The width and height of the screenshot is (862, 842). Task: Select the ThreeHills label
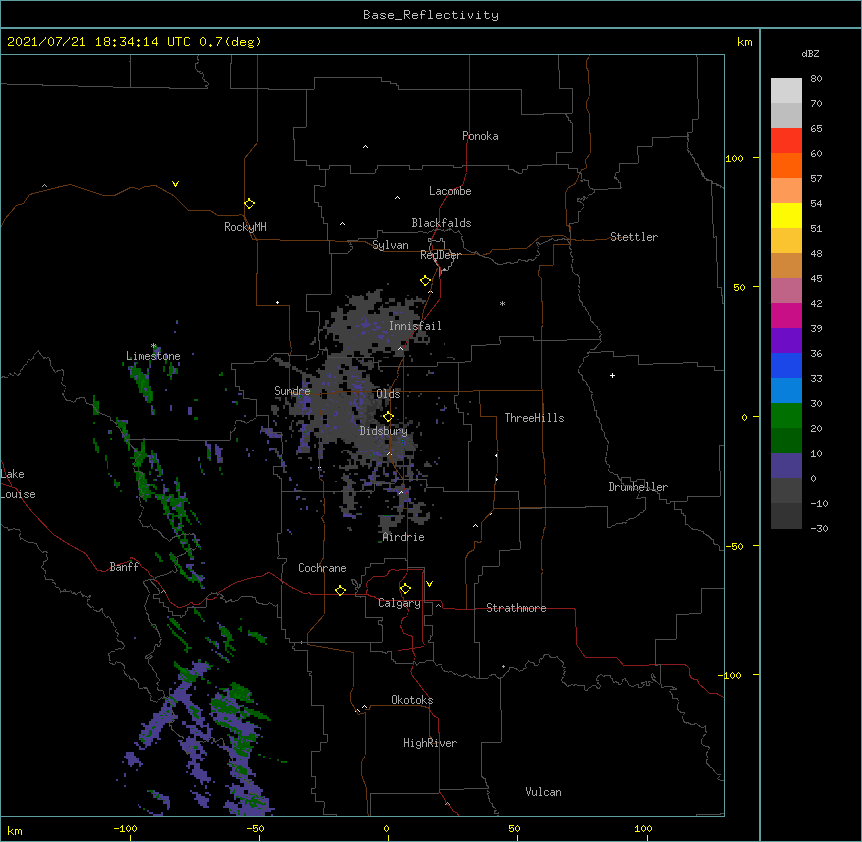[x=534, y=418]
